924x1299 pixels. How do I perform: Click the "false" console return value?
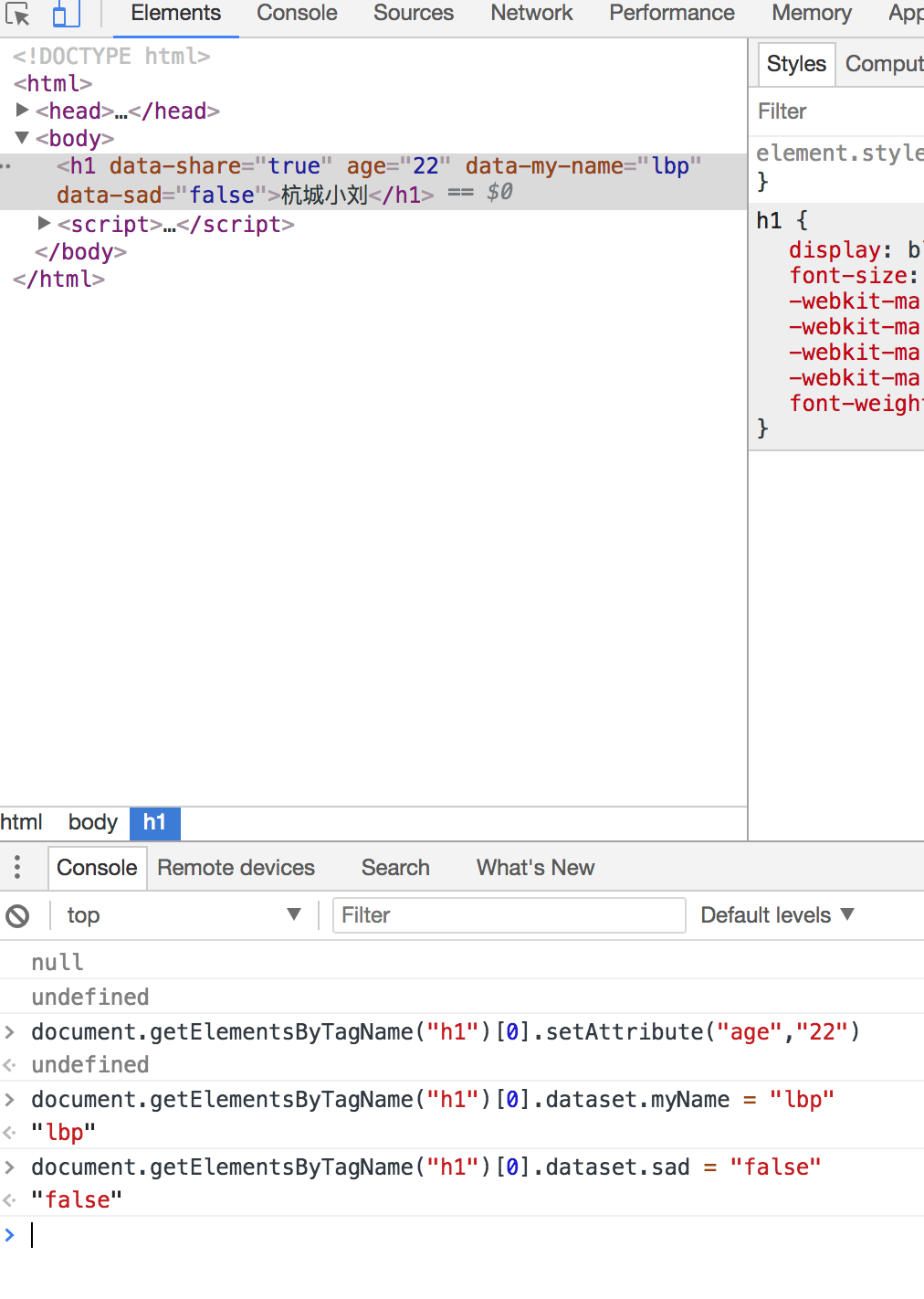[x=77, y=1199]
